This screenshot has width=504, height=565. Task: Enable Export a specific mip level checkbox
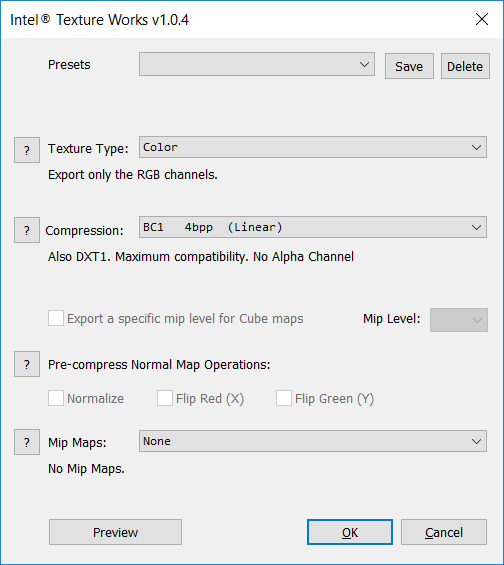tap(56, 319)
